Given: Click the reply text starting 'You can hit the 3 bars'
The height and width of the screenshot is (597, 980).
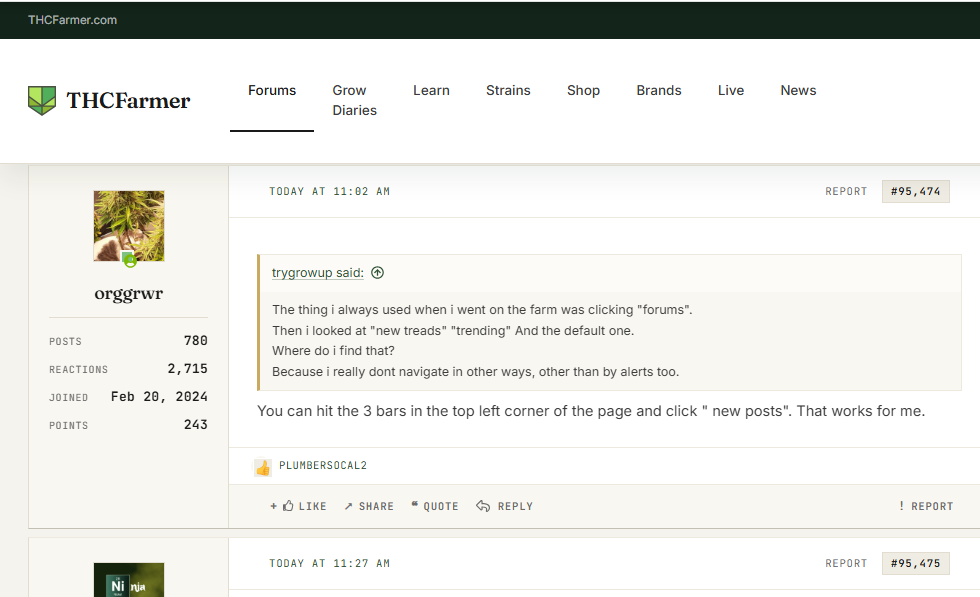Looking at the screenshot, I should point(591,411).
